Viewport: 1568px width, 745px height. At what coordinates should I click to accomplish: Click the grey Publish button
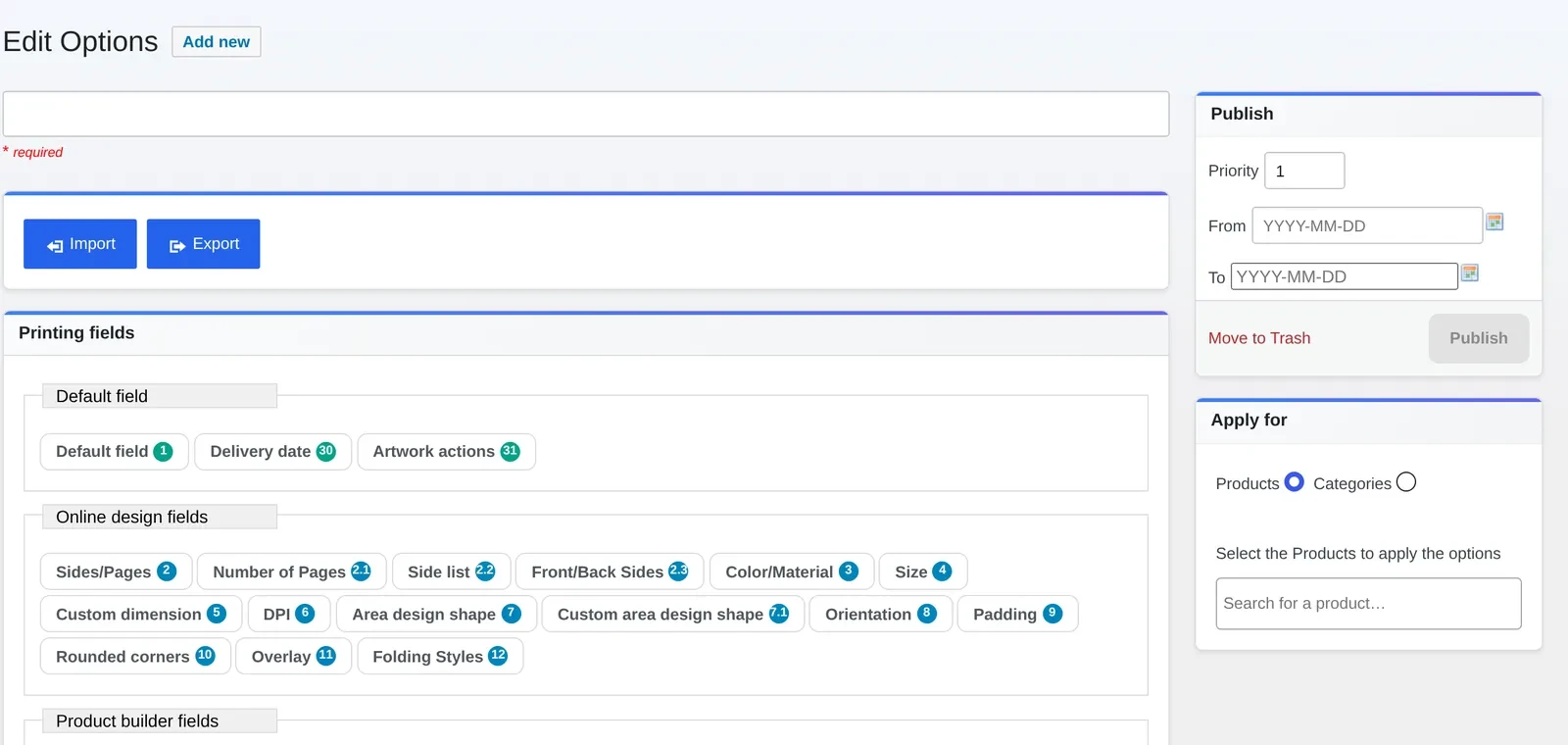(1479, 338)
